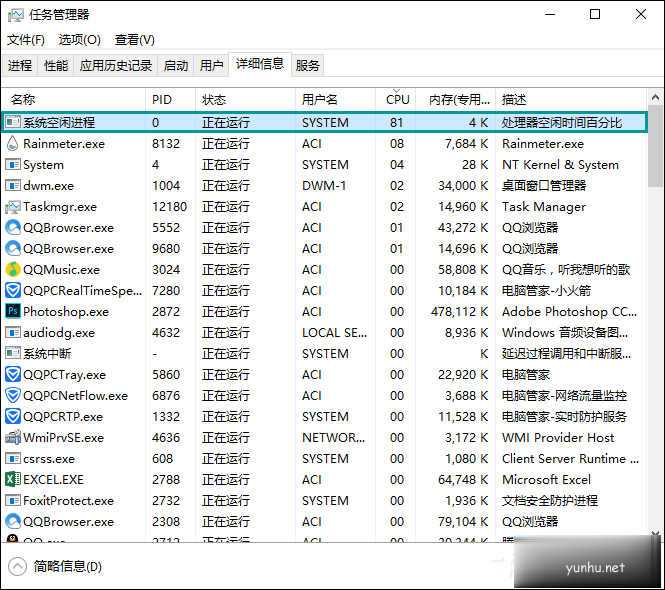Viewport: 665px width, 590px height.
Task: Click the 系统空闲进程 icon
Action: click(x=13, y=123)
